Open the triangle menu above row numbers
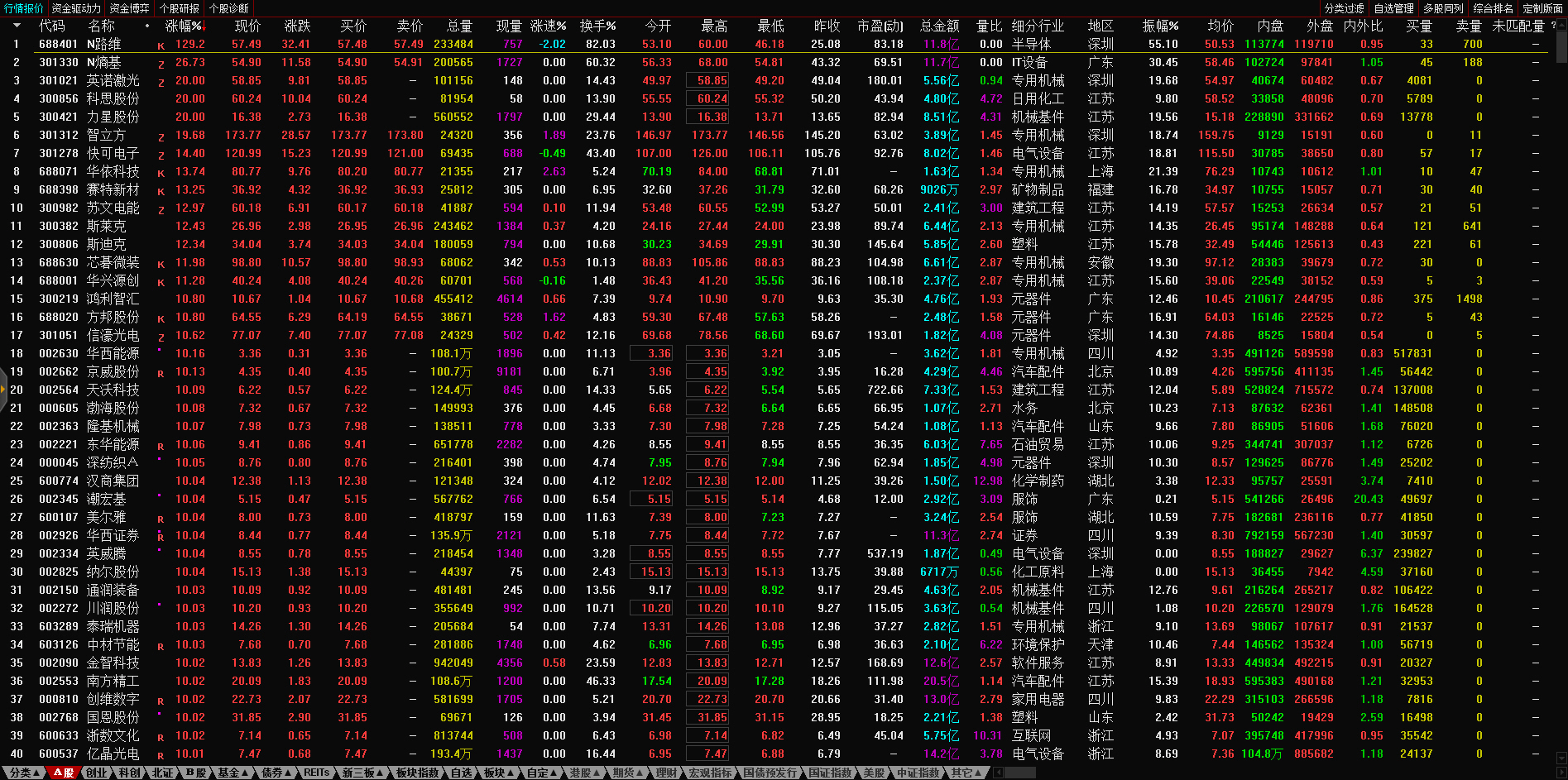 point(17,26)
